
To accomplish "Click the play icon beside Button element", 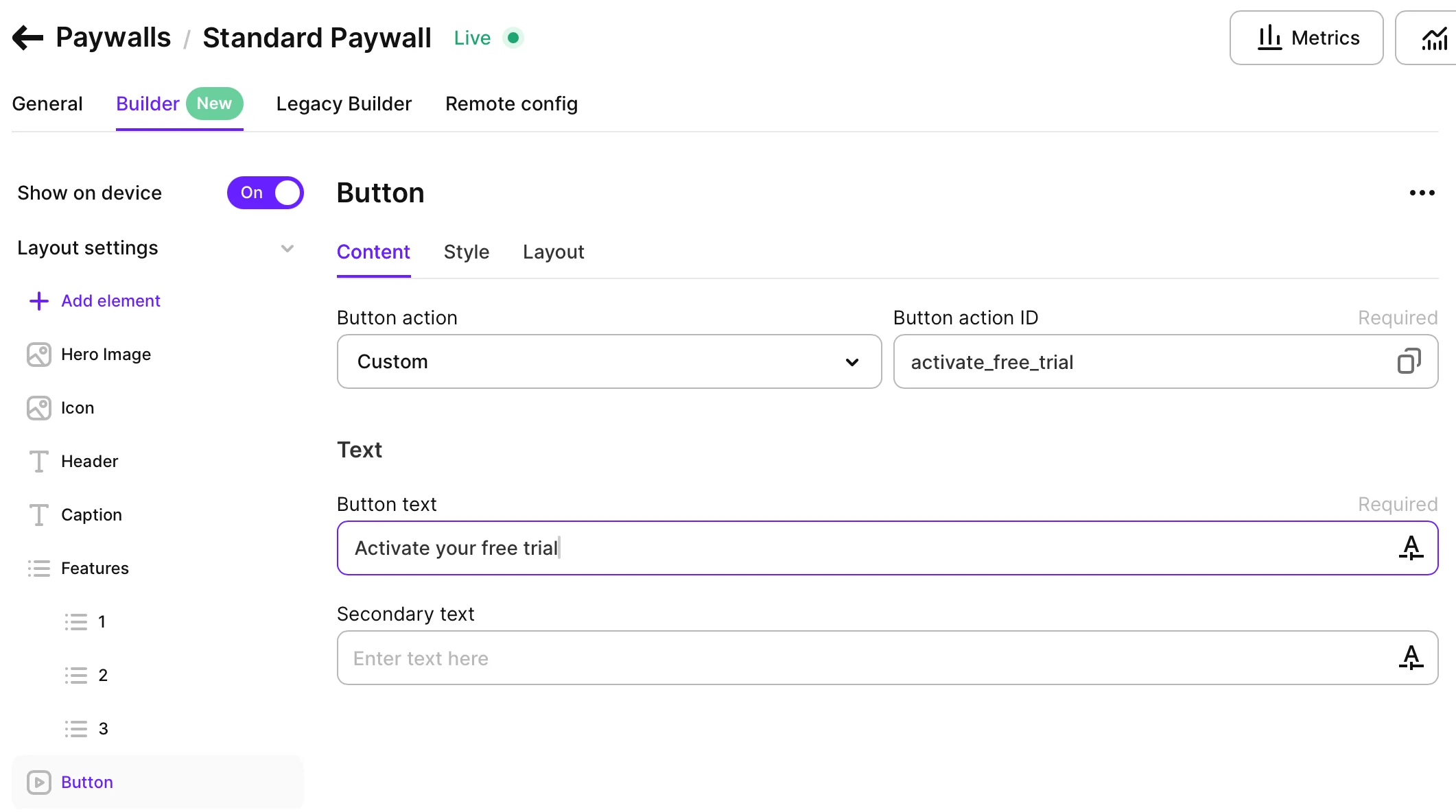I will pos(39,783).
